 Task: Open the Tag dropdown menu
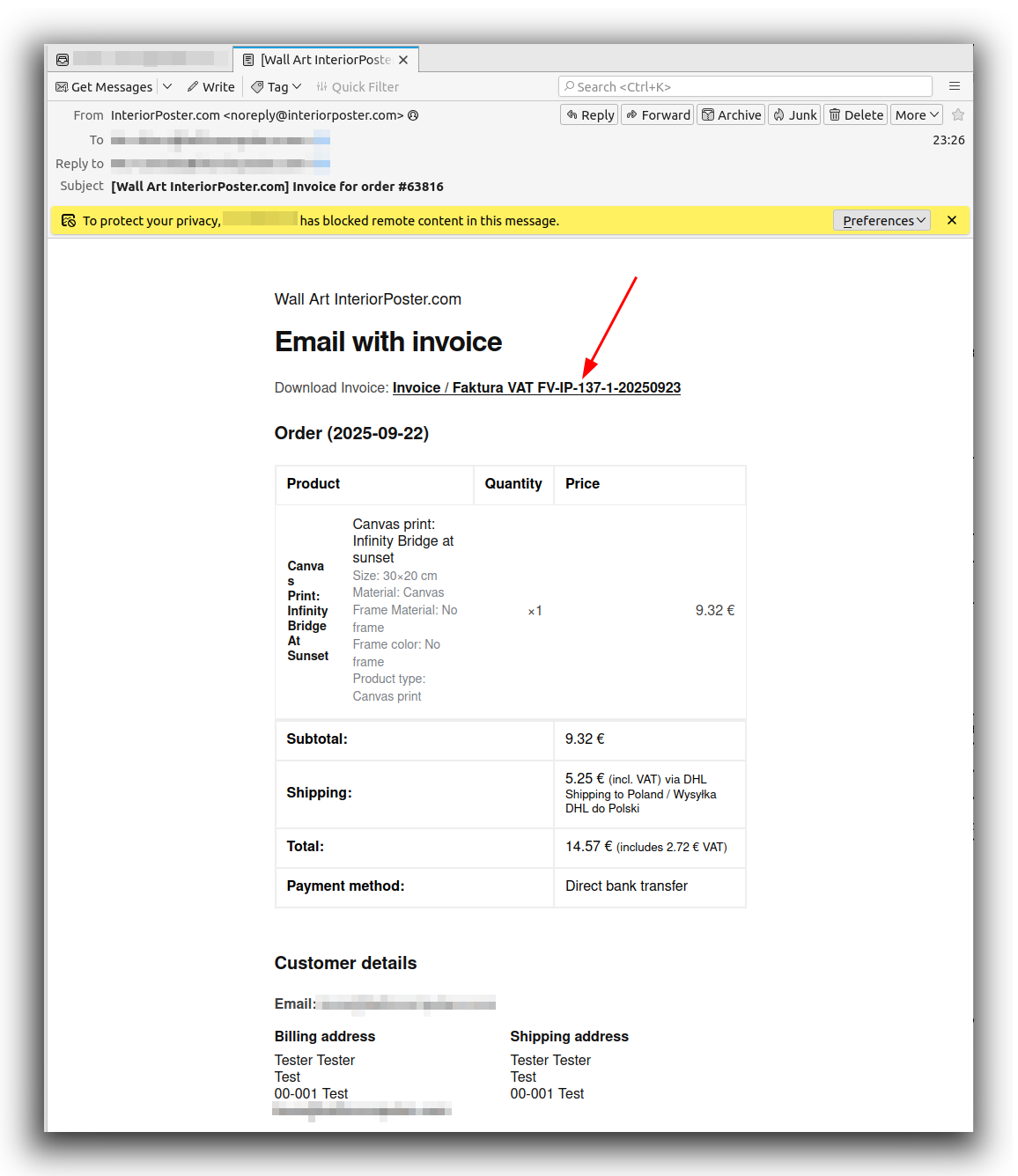277,87
